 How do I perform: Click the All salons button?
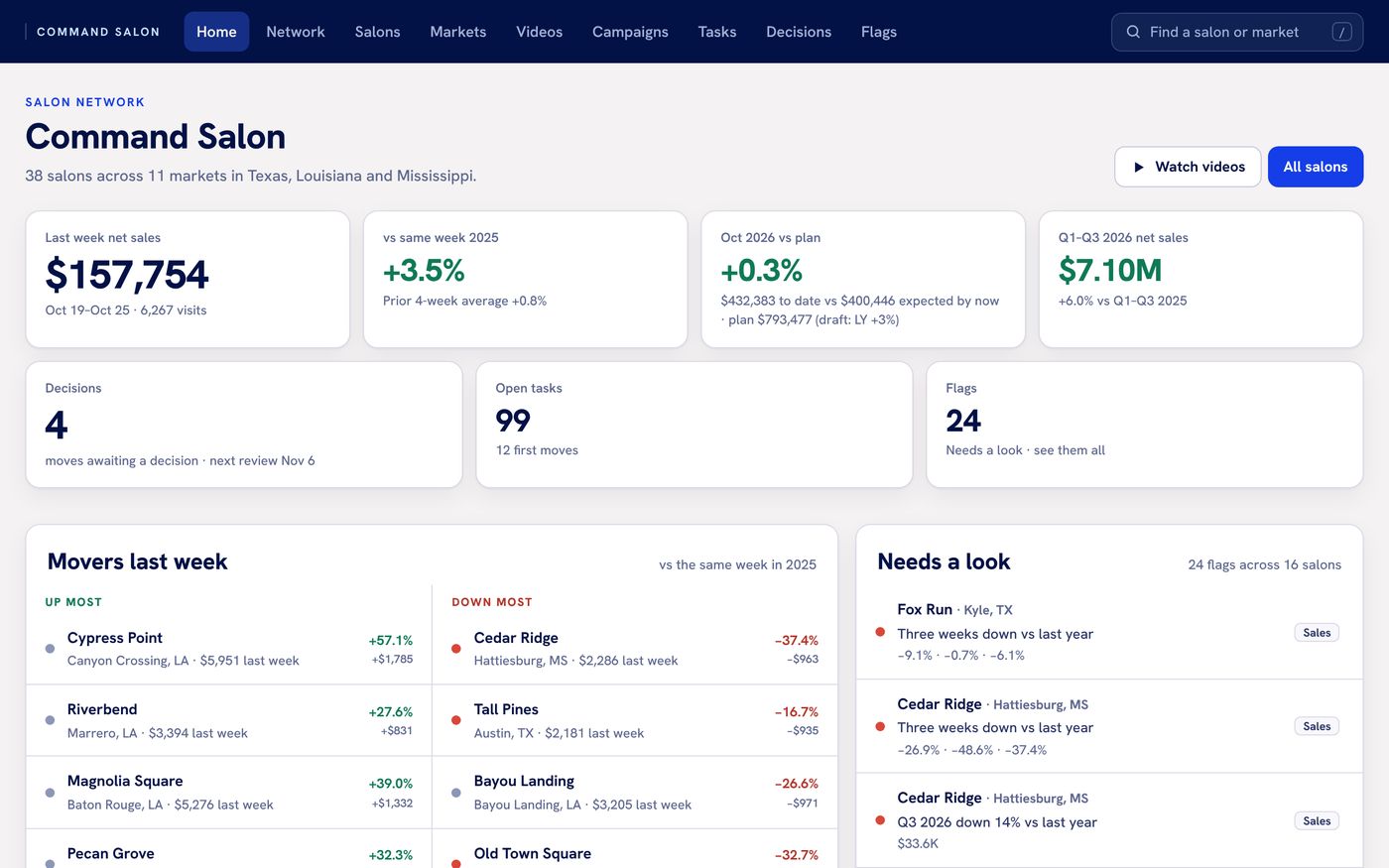(x=1316, y=167)
